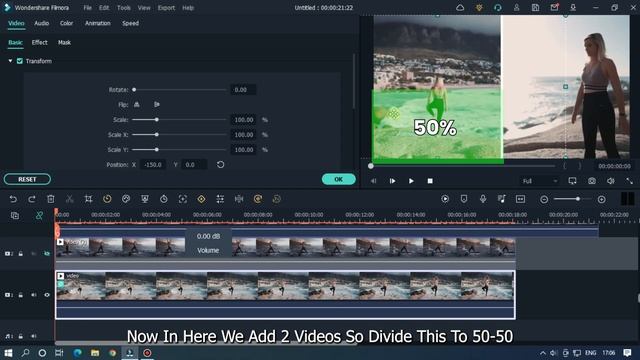Mute video track 1 speaker
The image size is (640, 360).
point(34,295)
